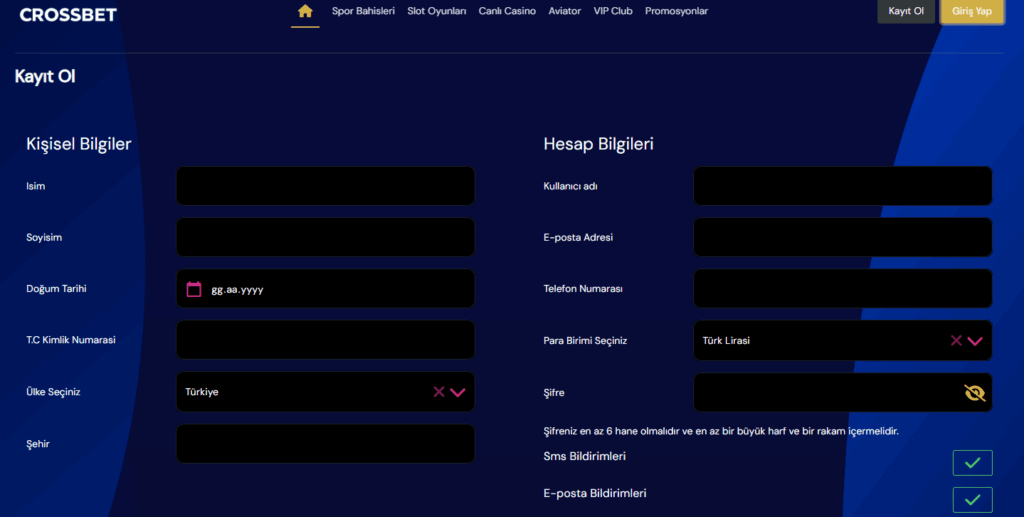The height and width of the screenshot is (517, 1024).
Task: Expand the Ülke Seçiniz dropdown arrow
Action: [x=458, y=392]
